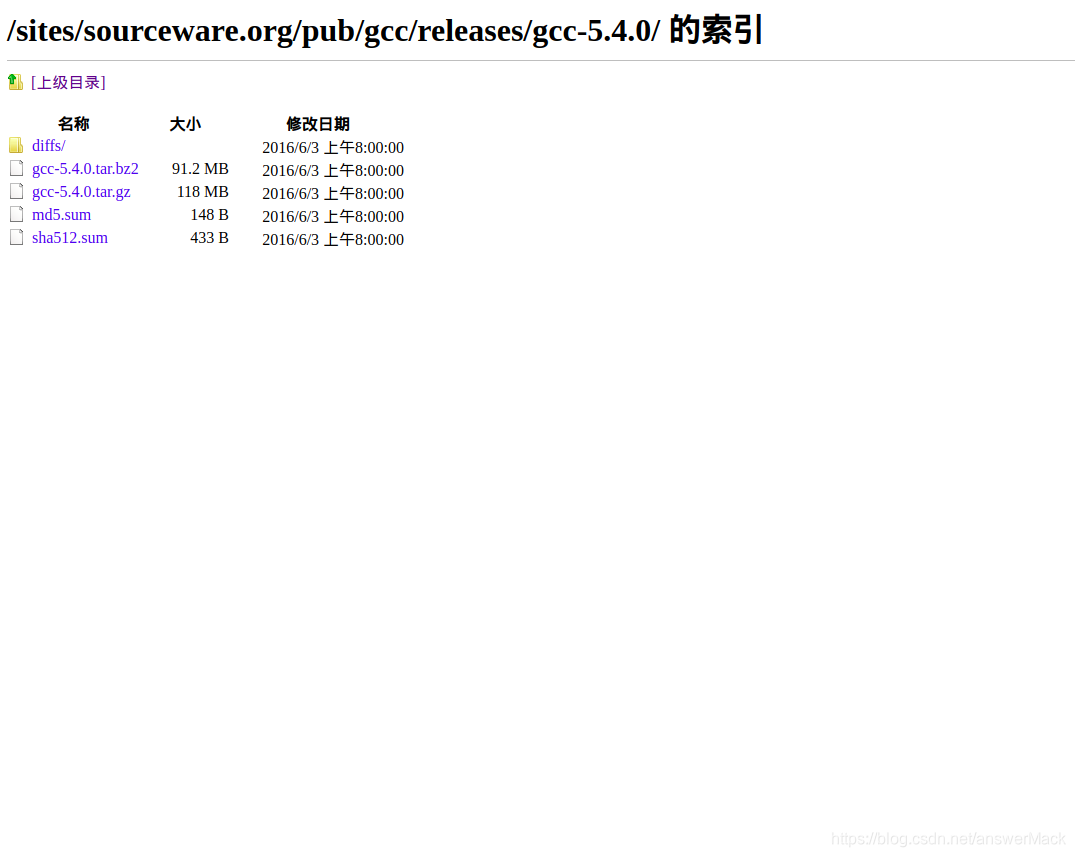Image resolution: width=1075 pixels, height=857 pixels.
Task: Open the diffs/ directory link
Action: point(49,145)
